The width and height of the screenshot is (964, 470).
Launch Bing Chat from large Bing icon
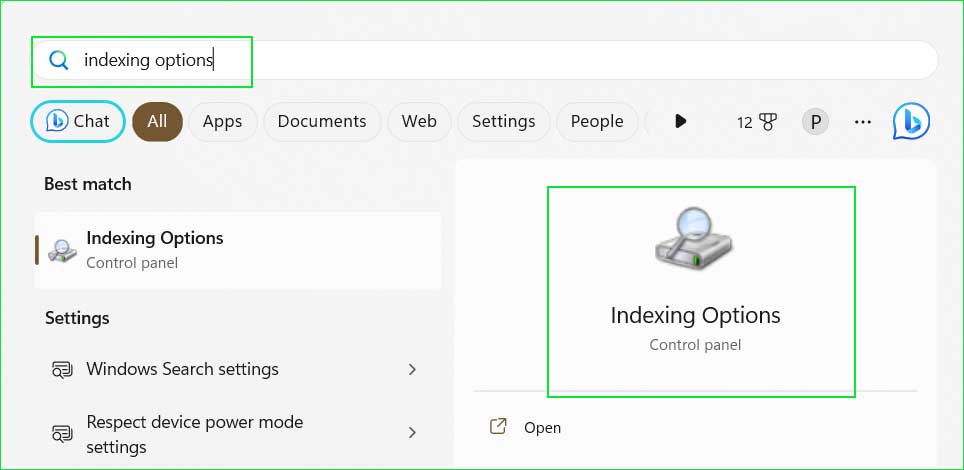[911, 121]
